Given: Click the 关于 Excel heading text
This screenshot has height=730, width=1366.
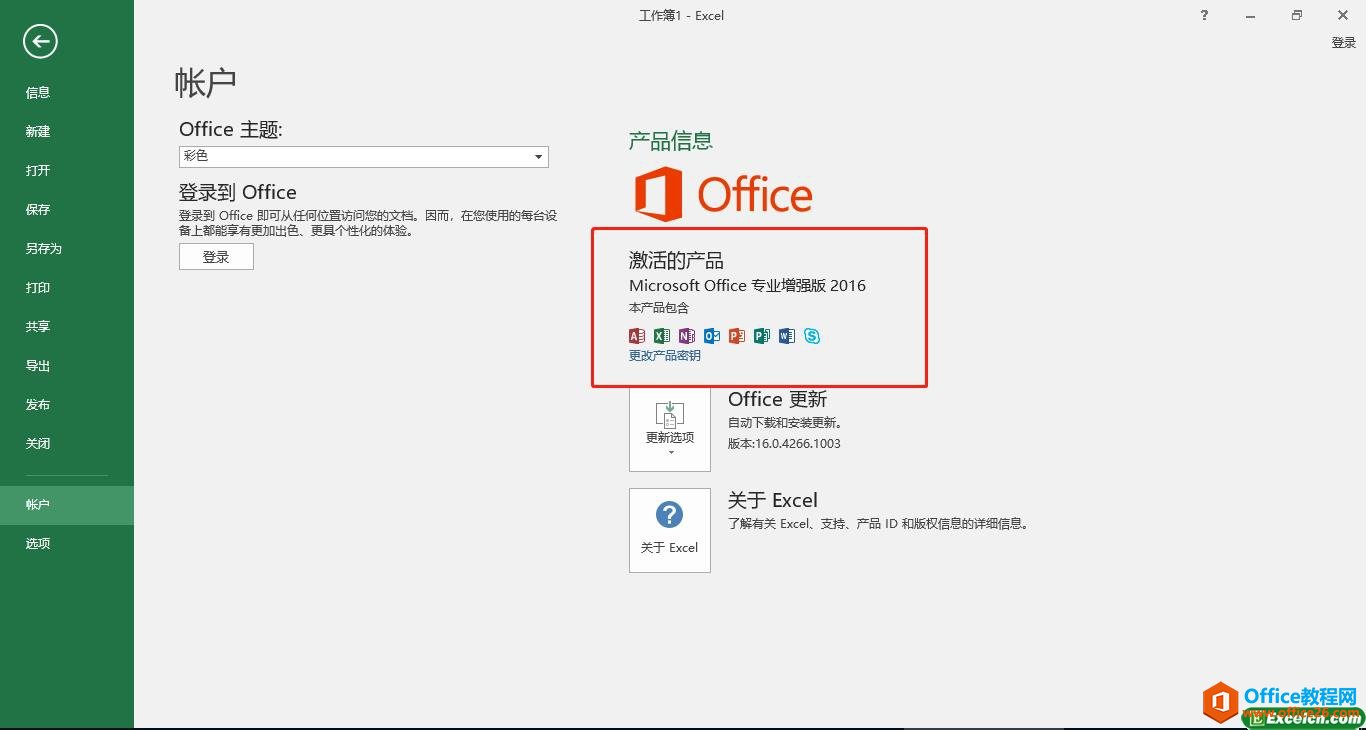Looking at the screenshot, I should 773,500.
